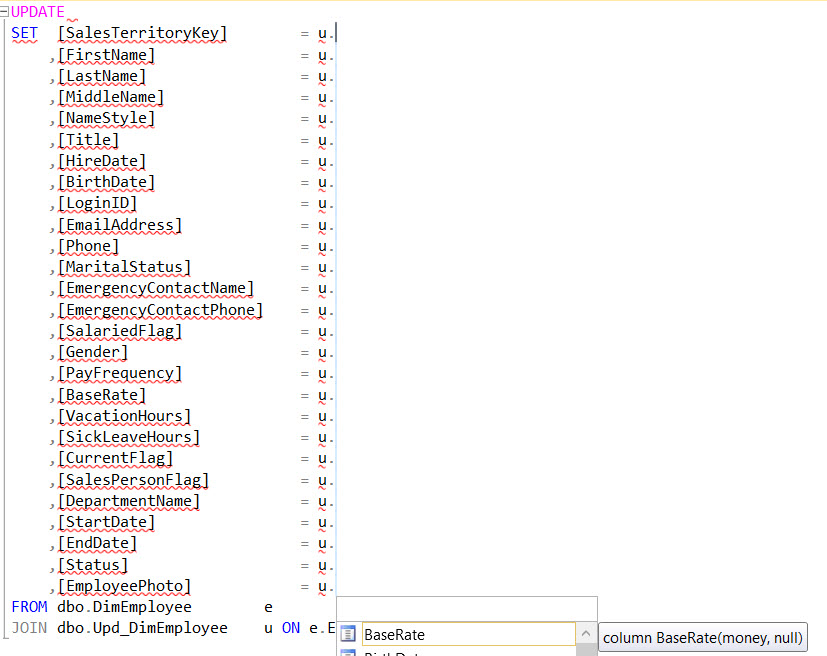Click the dbo.DimEmployee table name
This screenshot has height=656, width=827.
point(124,607)
